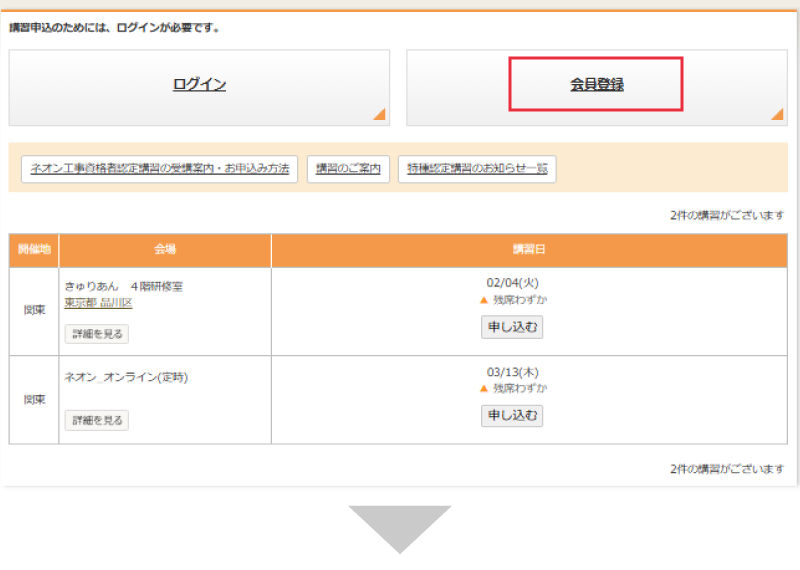Click the 残席わずか warning triangle under 03/13

484,388
